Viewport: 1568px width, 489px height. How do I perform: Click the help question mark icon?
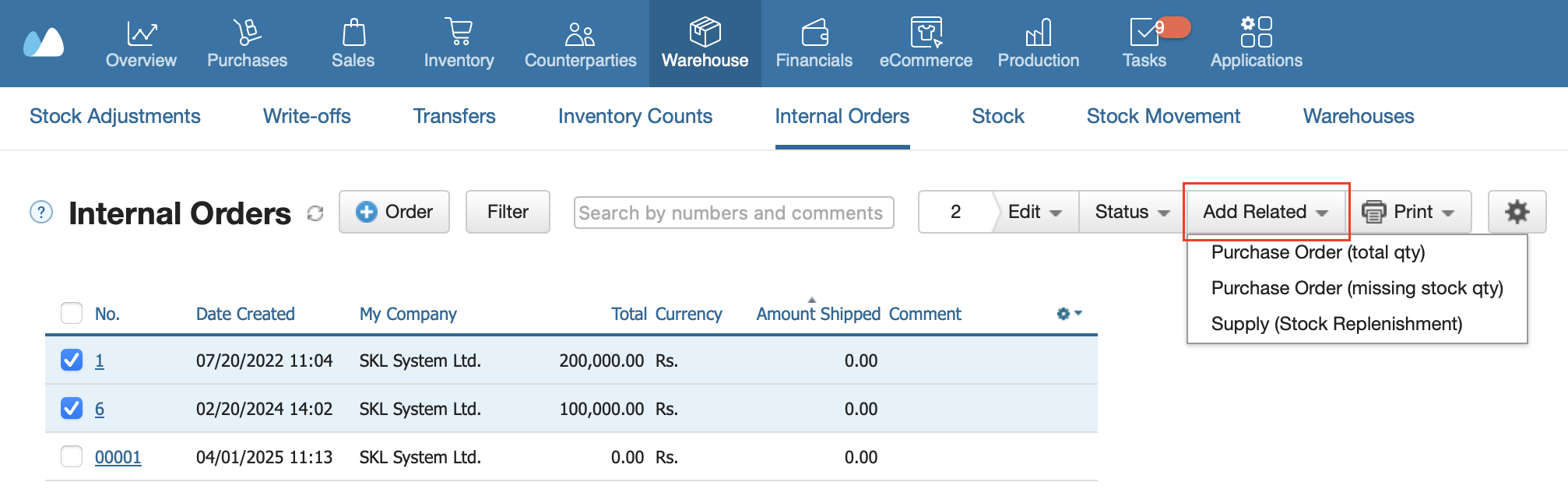click(x=41, y=213)
